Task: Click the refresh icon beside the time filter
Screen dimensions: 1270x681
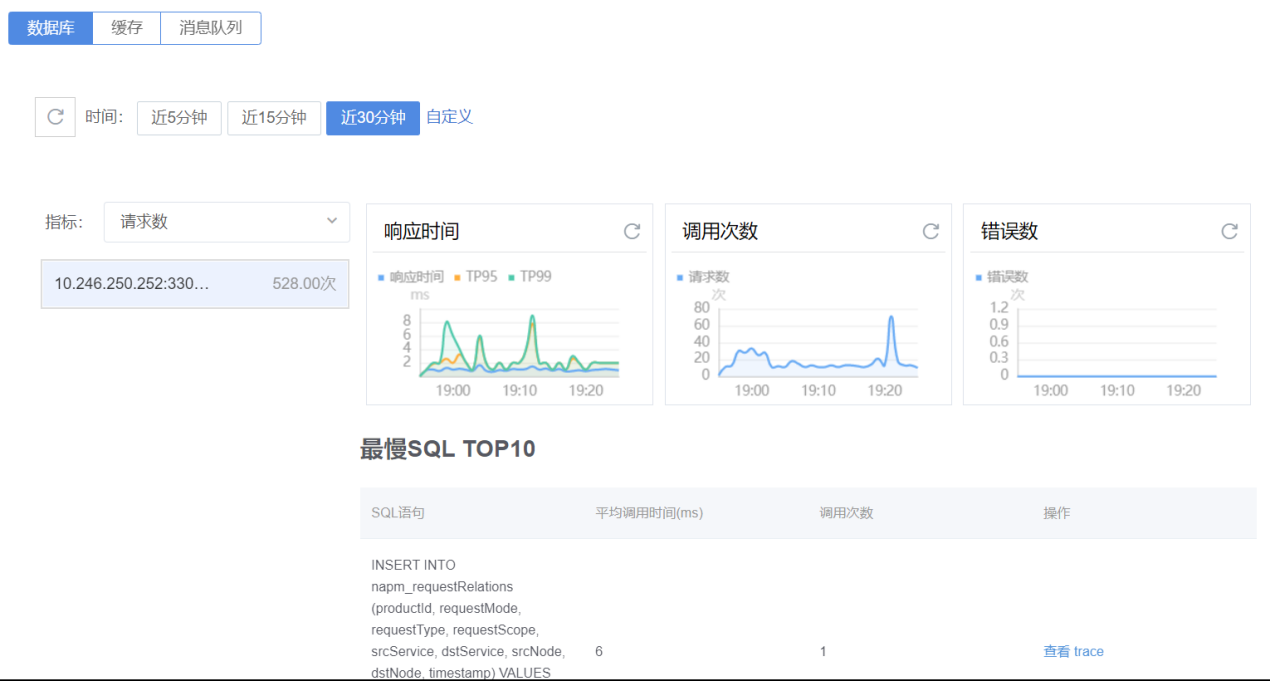Action: (55, 117)
